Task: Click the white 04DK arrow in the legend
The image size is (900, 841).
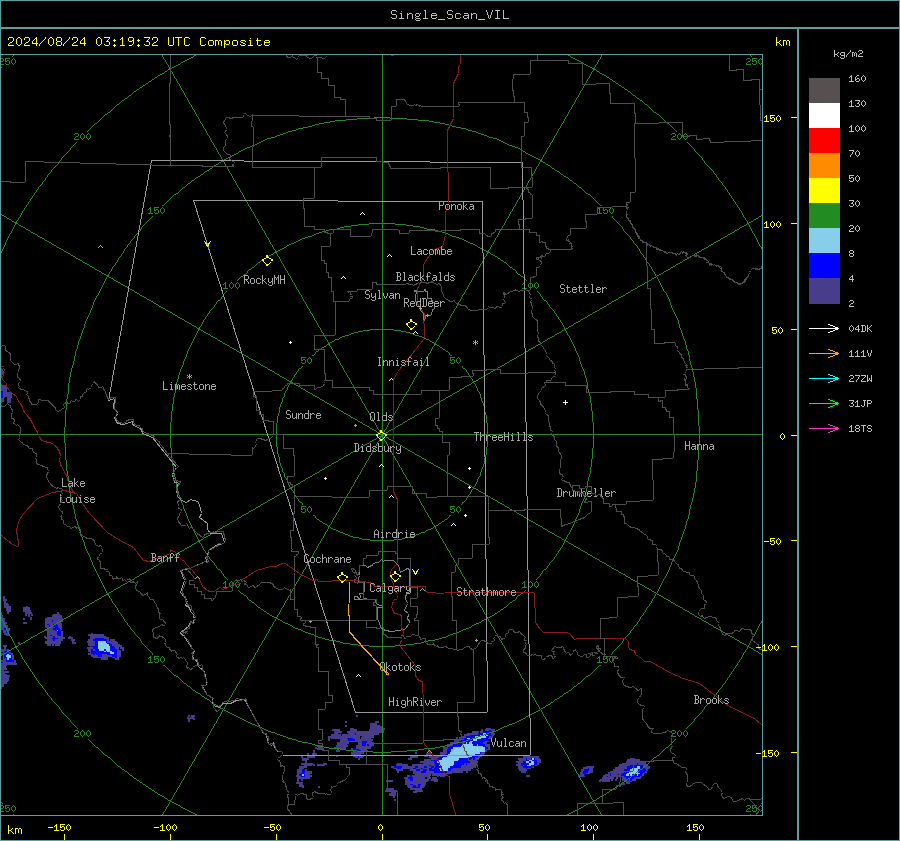Action: click(824, 328)
